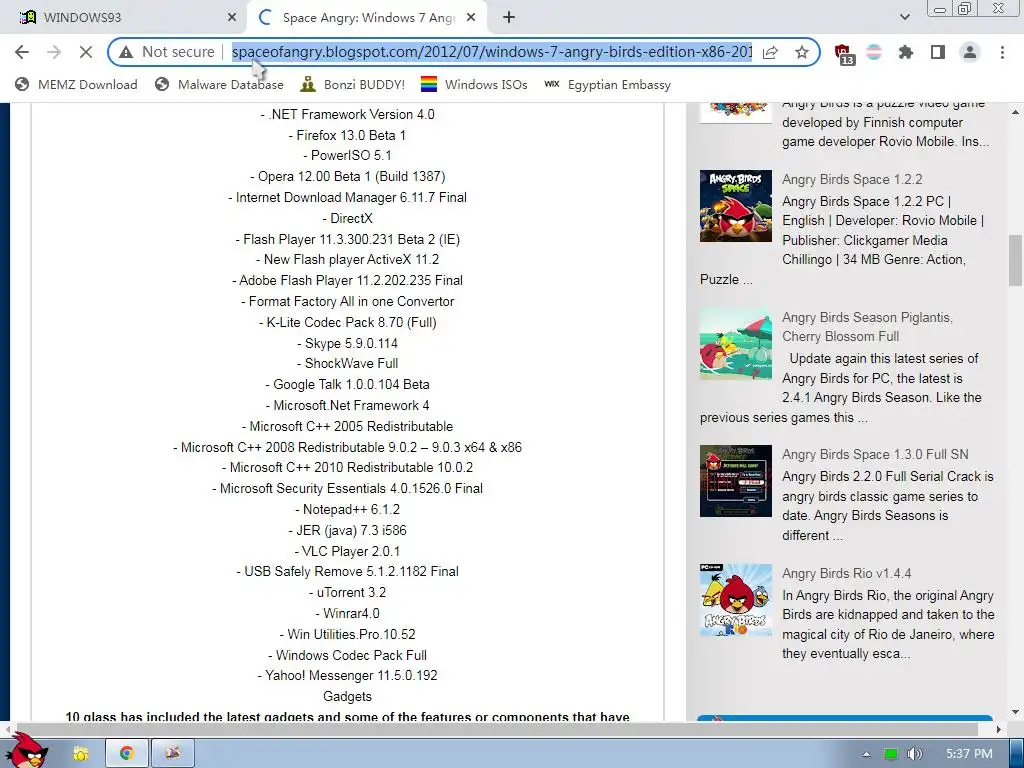Viewport: 1024px width, 768px height.
Task: Open Chrome three-dot menu
Action: (x=1002, y=52)
